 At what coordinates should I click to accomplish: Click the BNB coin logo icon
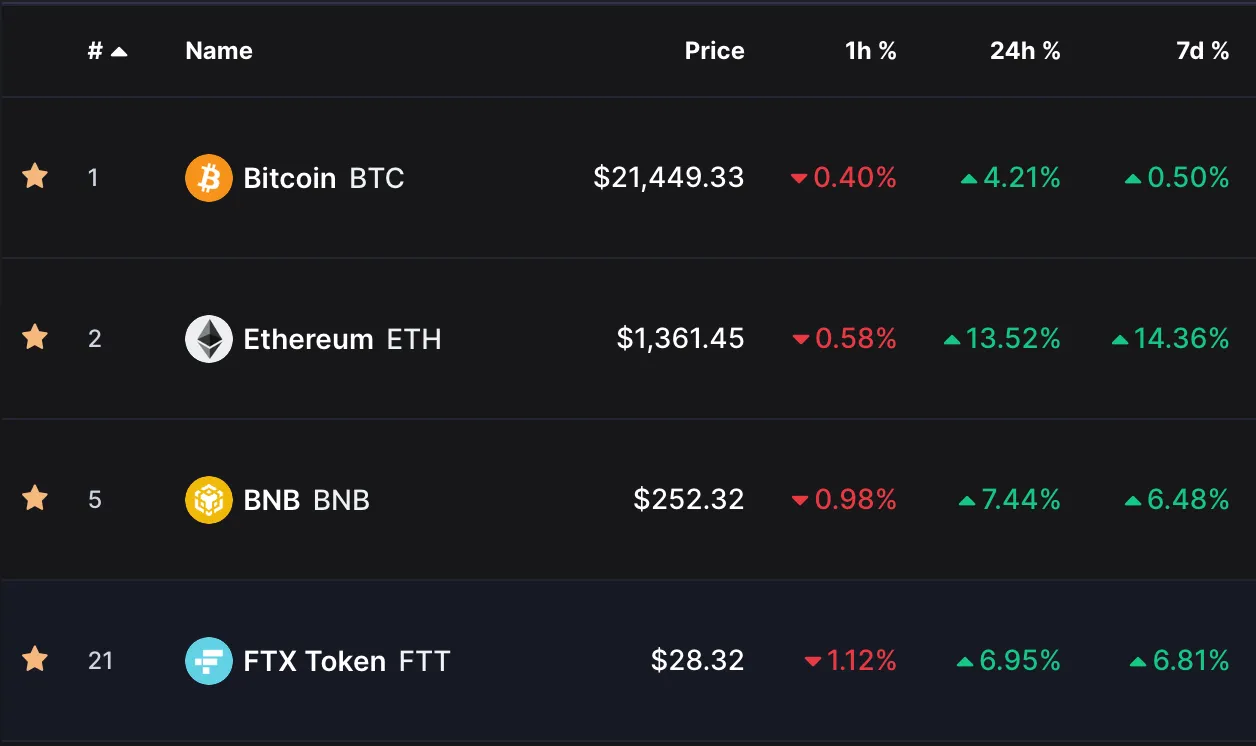click(x=209, y=500)
